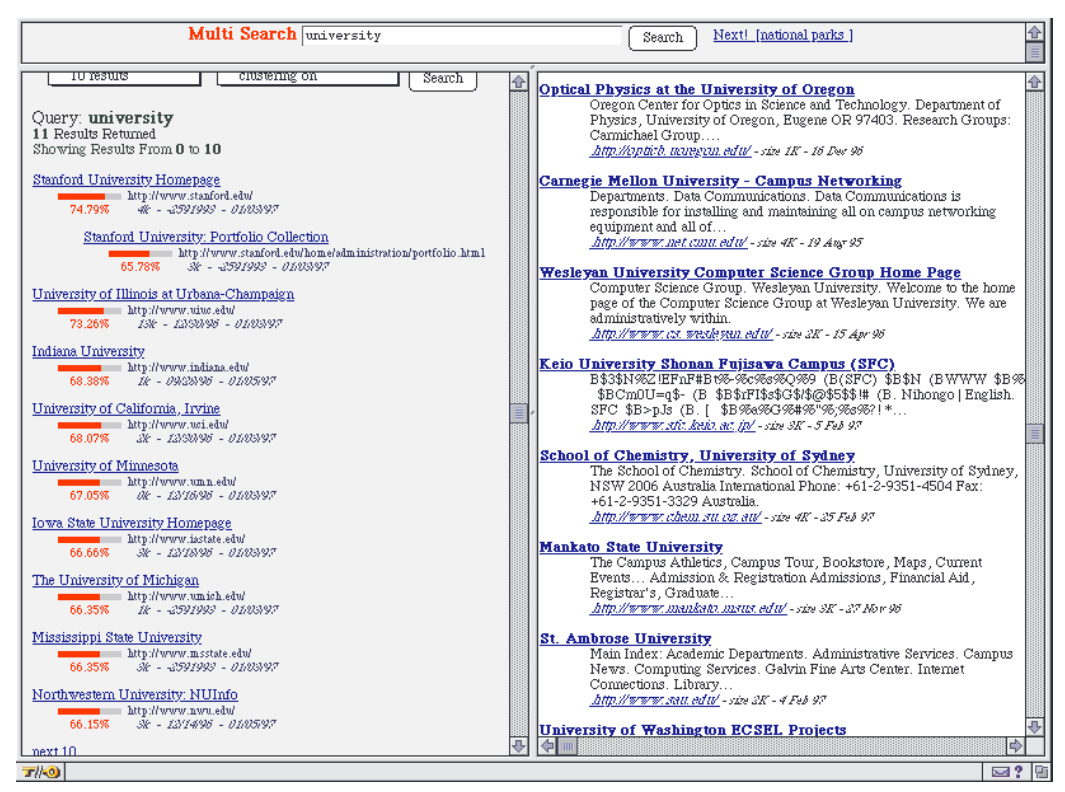1065x792 pixels.
Task: Open Optical Physics at the University of Oregon
Action: click(697, 89)
